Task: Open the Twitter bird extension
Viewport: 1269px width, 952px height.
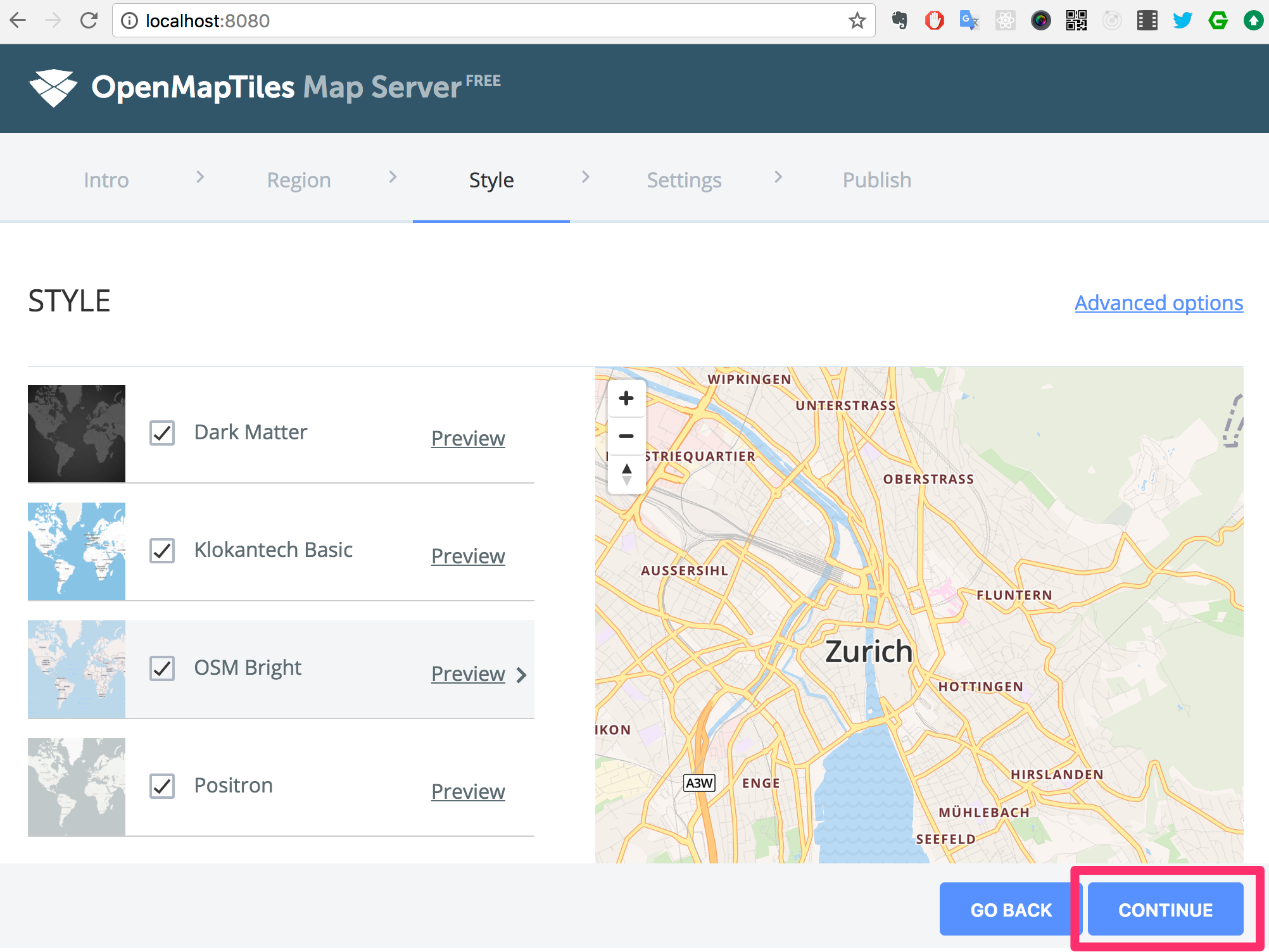Action: [x=1182, y=21]
